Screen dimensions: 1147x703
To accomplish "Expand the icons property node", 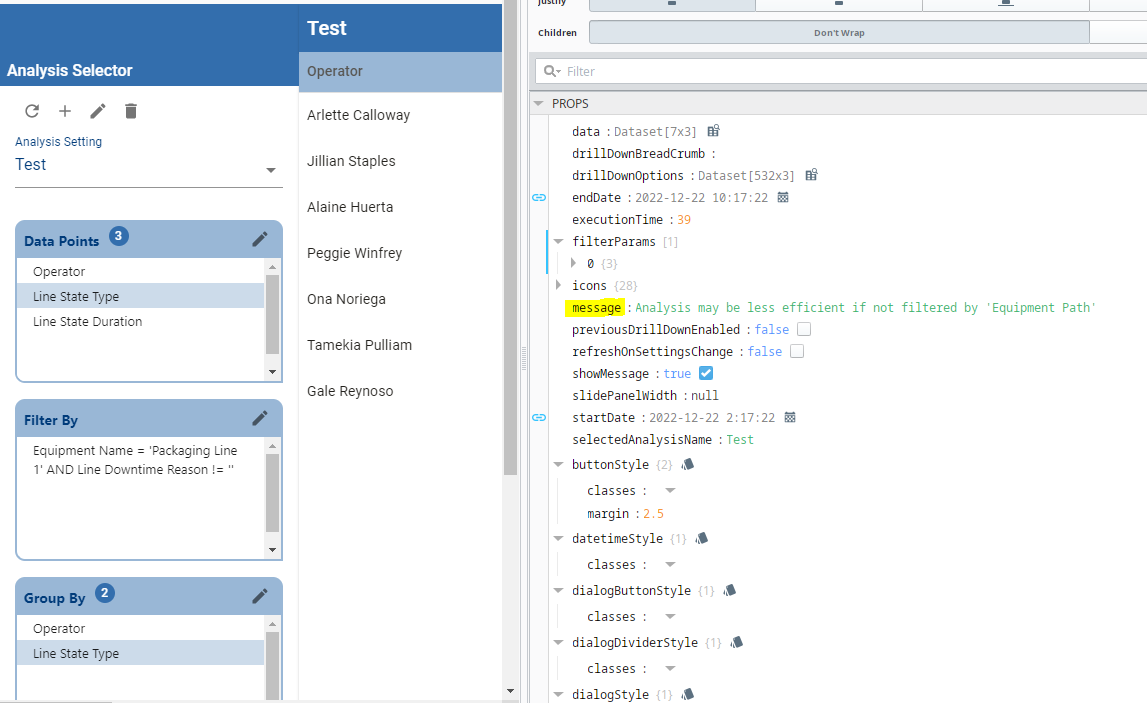I will (x=559, y=285).
